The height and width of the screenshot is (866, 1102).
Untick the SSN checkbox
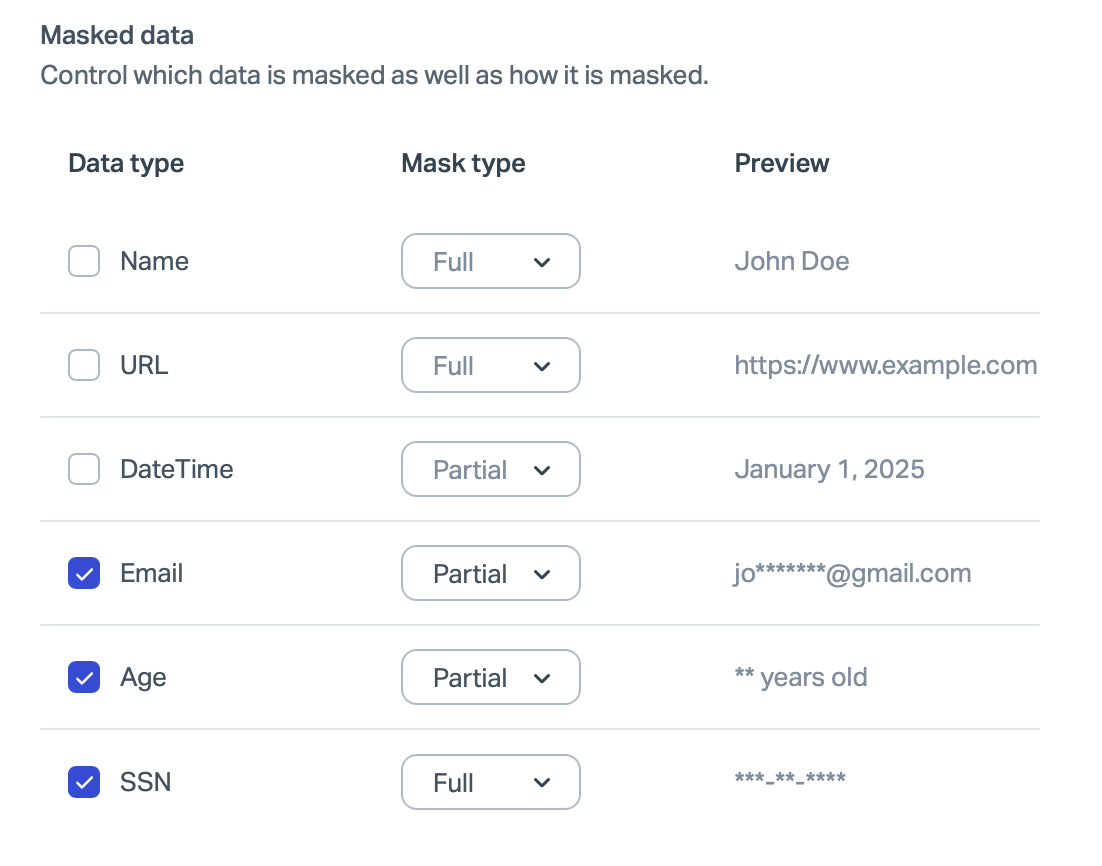click(84, 782)
